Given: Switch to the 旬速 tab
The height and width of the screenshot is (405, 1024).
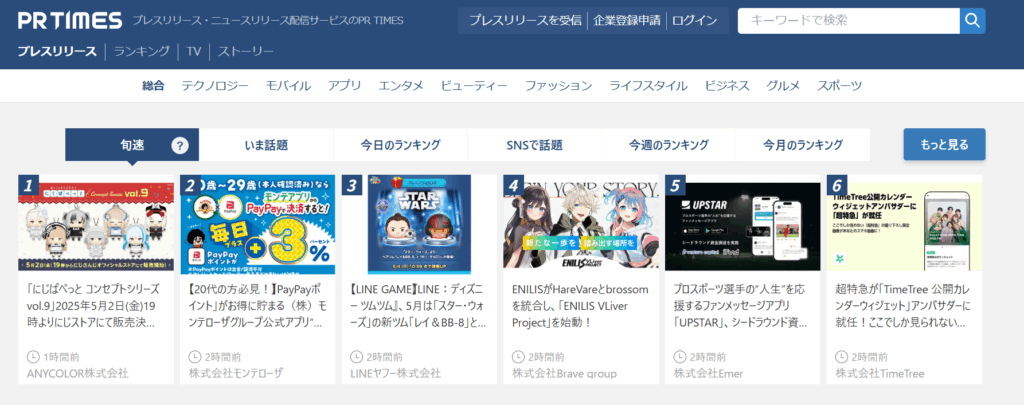Looking at the screenshot, I should (132, 145).
